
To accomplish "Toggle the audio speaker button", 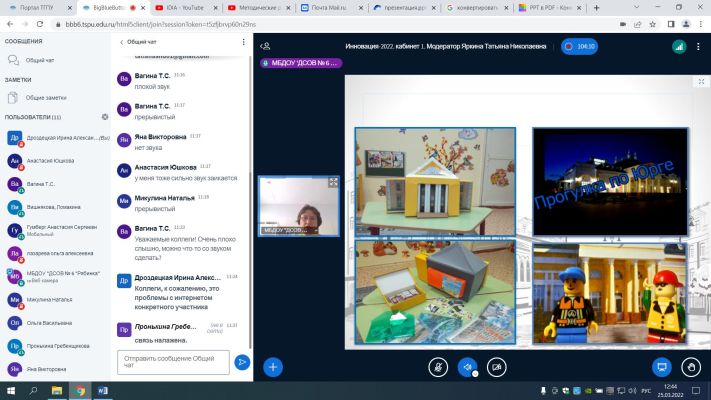I will pos(467,367).
